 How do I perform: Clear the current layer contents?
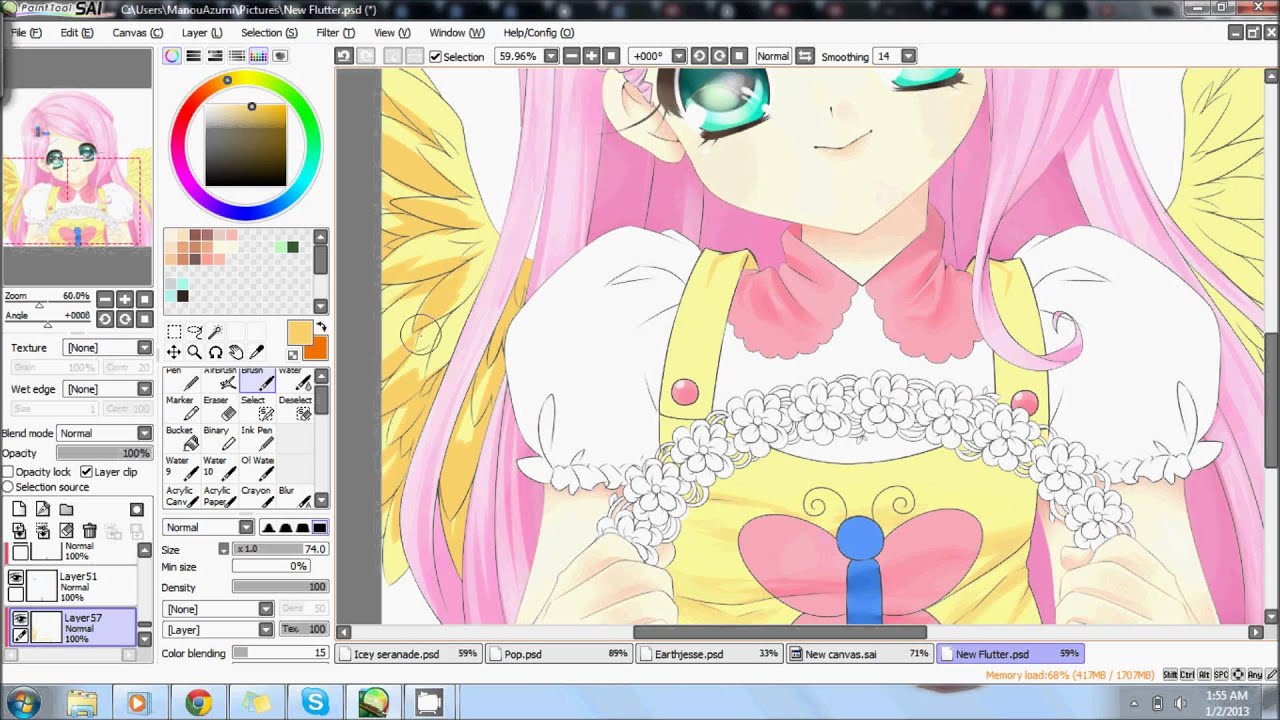pos(67,530)
